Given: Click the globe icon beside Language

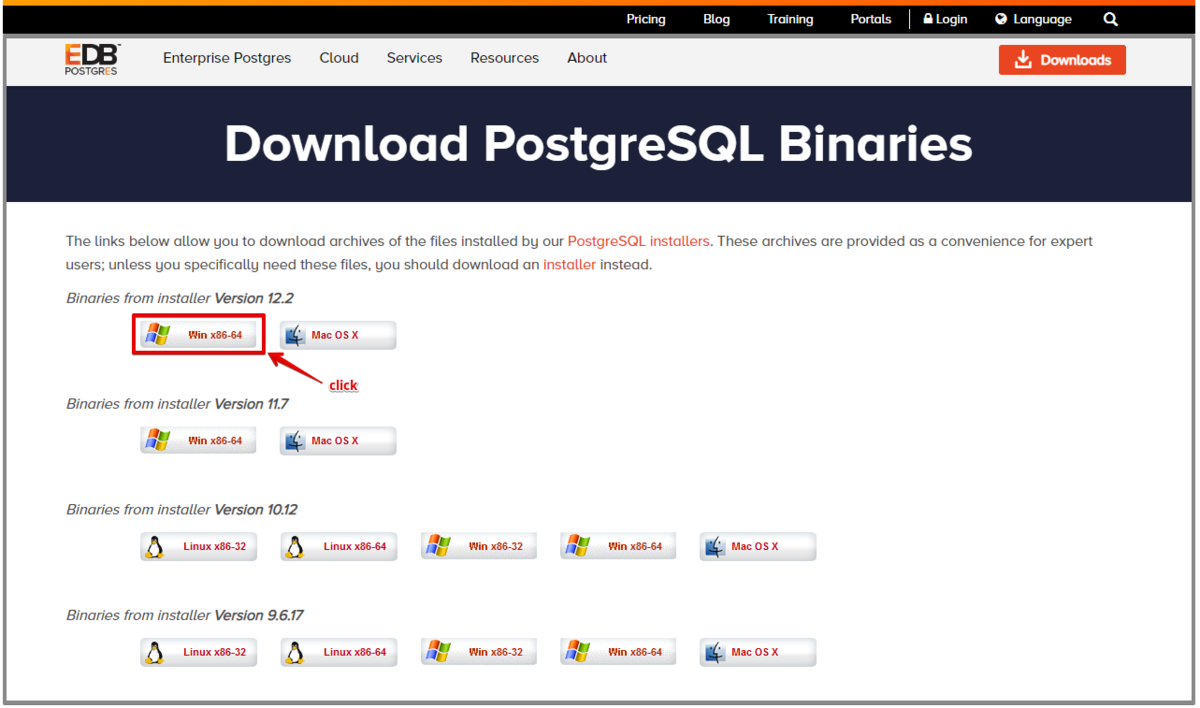Looking at the screenshot, I should (1001, 19).
